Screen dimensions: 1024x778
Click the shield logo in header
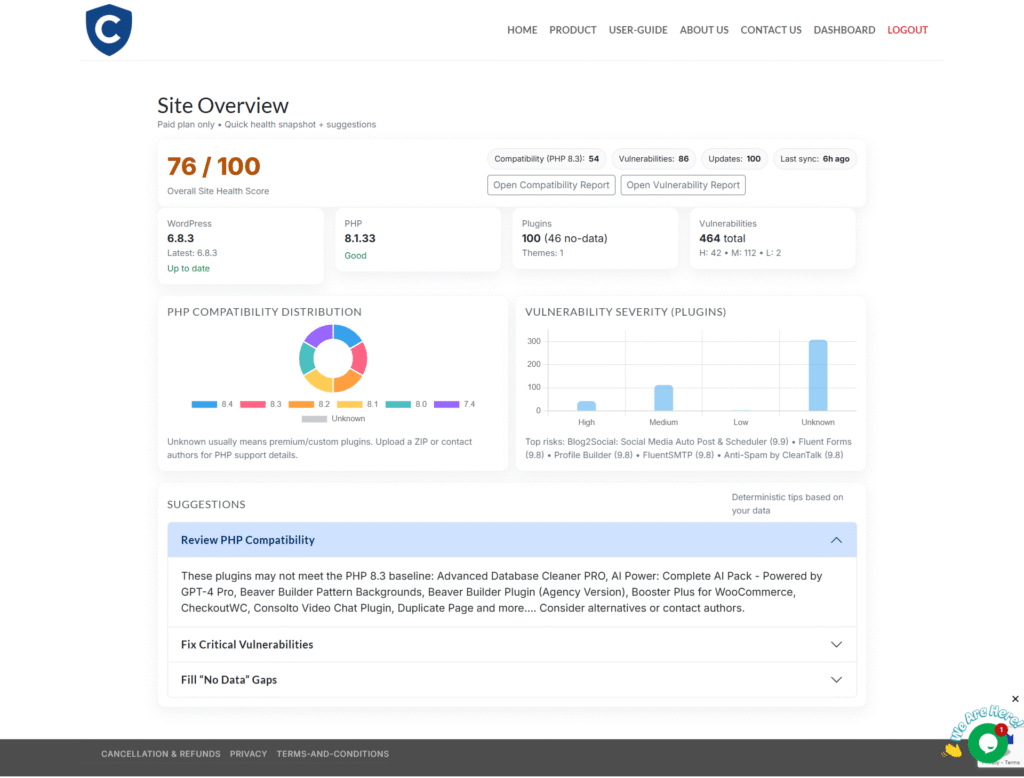point(109,30)
